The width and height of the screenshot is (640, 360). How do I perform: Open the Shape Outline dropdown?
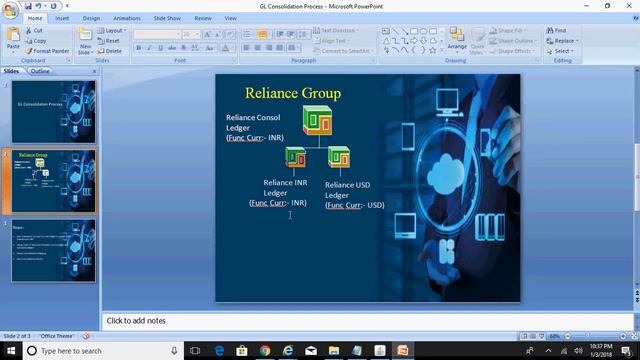tap(513, 41)
